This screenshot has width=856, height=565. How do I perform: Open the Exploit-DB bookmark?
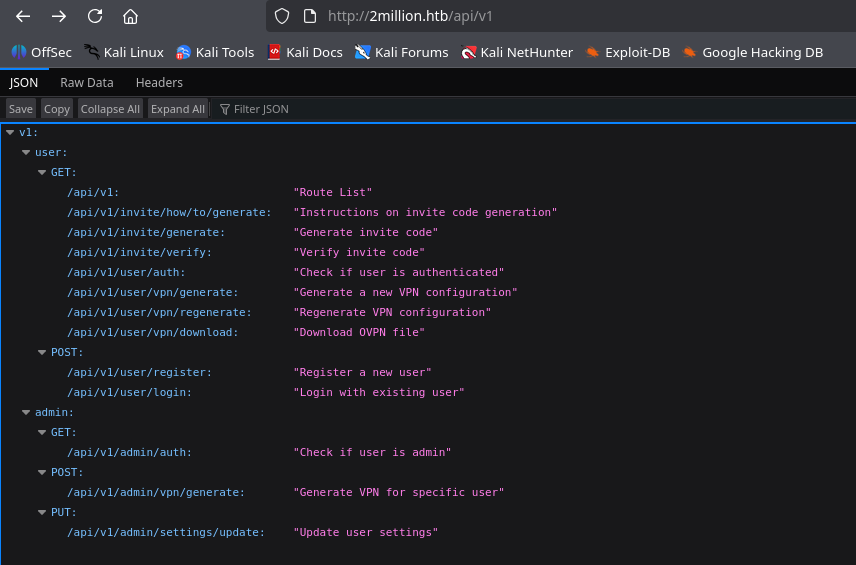point(628,52)
